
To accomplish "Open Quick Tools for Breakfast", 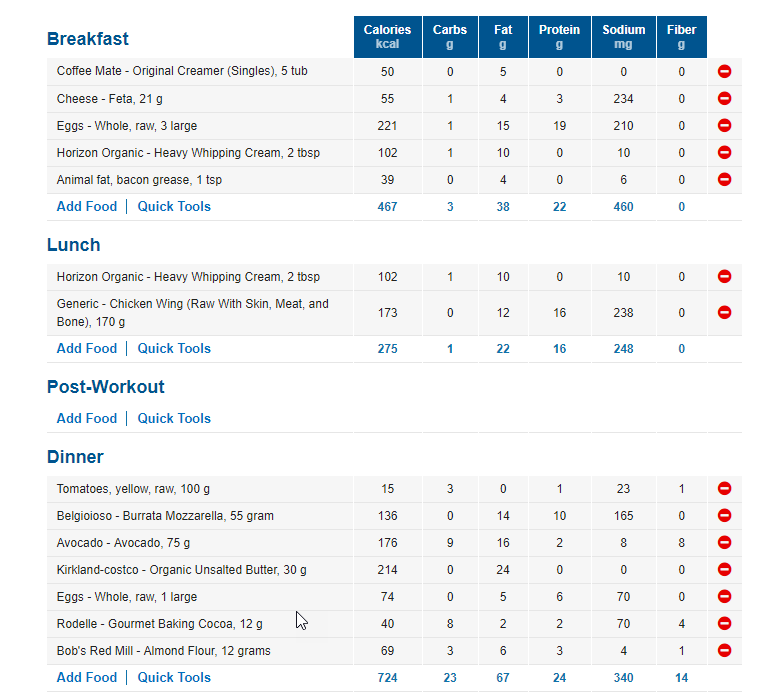I will (x=174, y=207).
